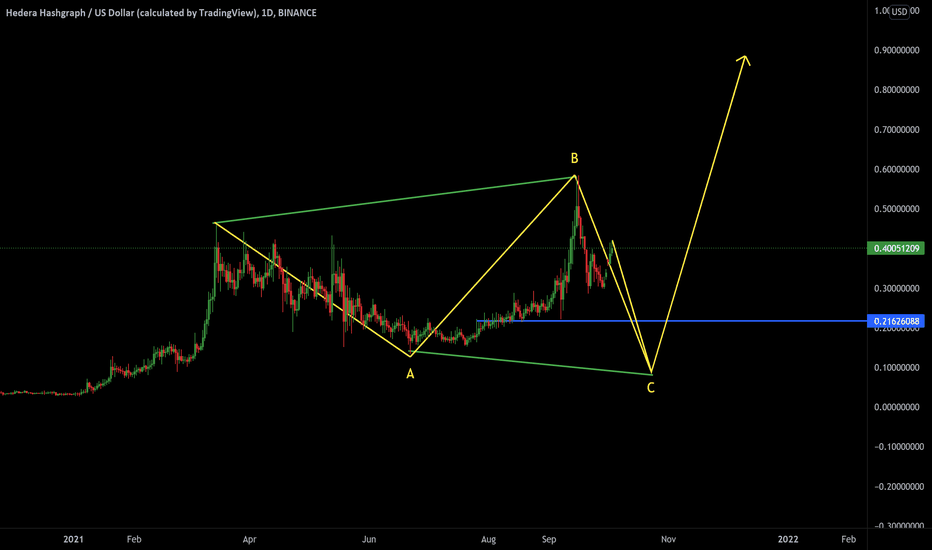The image size is (932, 550).
Task: Click the green 0.40051209 current price label
Action: click(896, 249)
